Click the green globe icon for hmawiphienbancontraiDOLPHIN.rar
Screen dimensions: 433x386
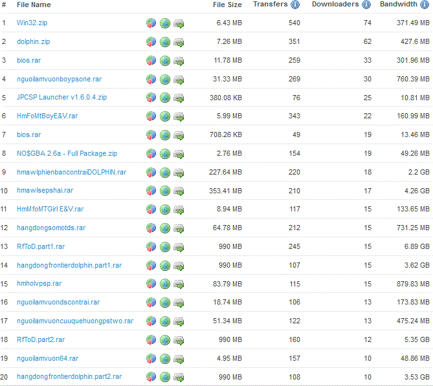(x=165, y=172)
